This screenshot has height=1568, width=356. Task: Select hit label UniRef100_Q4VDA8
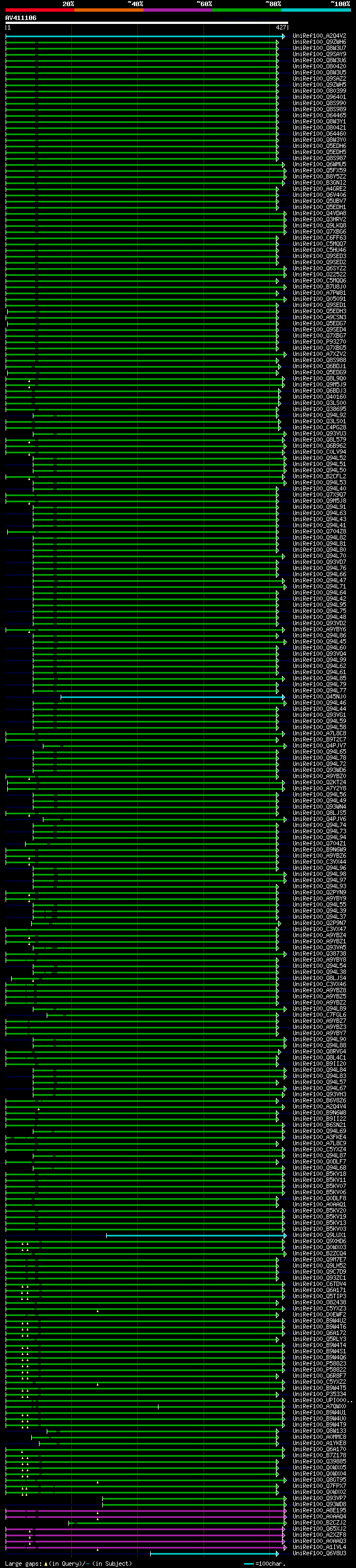click(x=319, y=213)
